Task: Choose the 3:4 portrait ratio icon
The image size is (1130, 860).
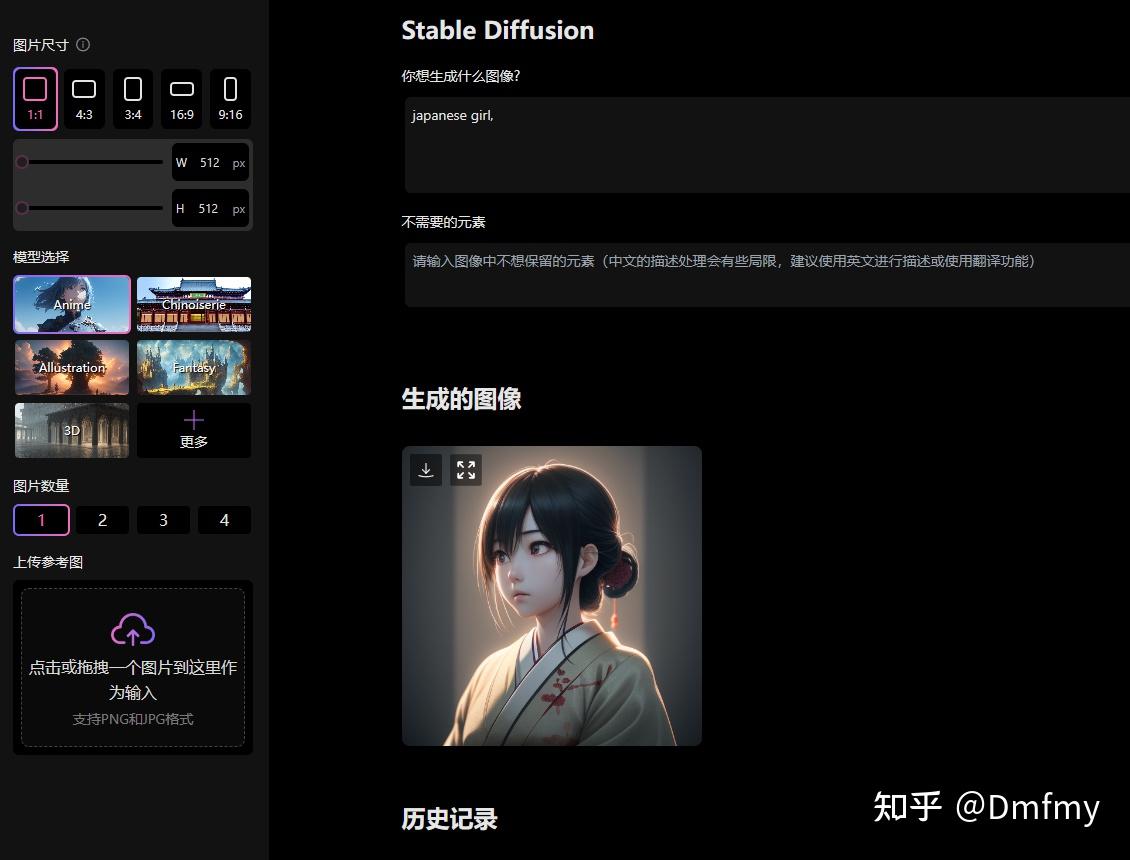Action: click(133, 99)
